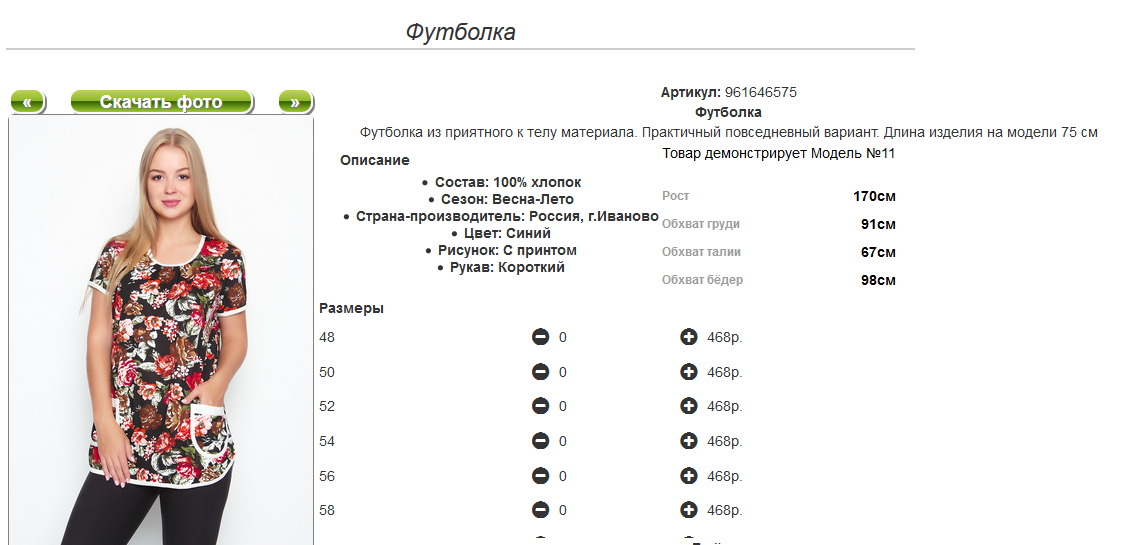Increase quantity for size 50

click(689, 372)
